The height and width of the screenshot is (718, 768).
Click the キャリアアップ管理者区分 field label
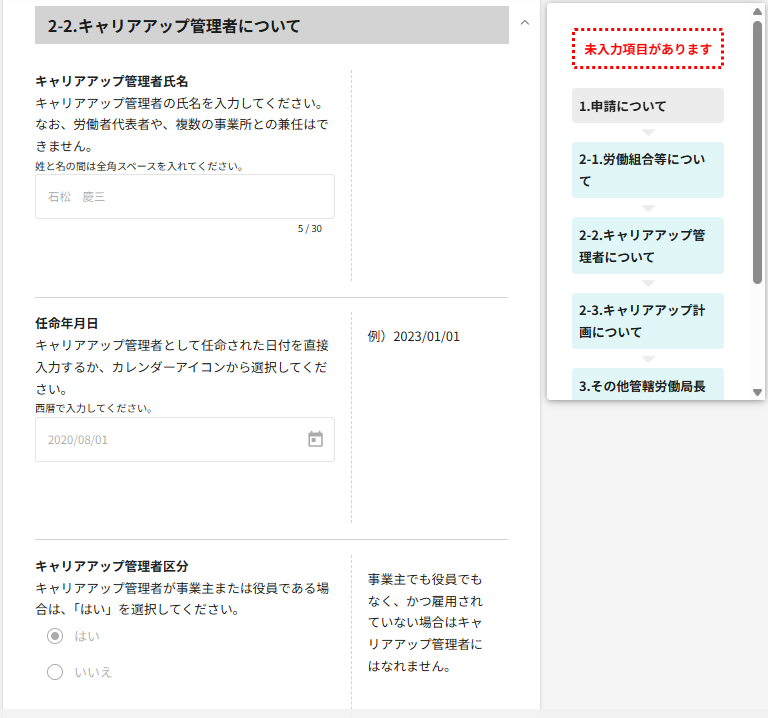112,566
